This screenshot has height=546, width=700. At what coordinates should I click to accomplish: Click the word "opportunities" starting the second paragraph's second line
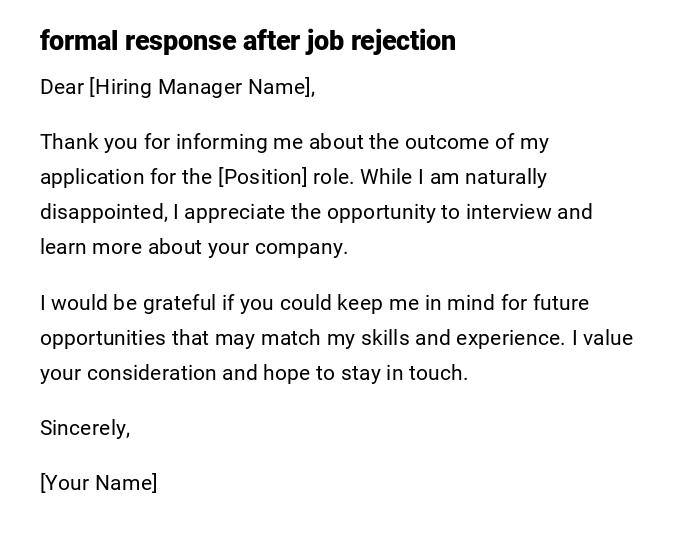tap(103, 338)
